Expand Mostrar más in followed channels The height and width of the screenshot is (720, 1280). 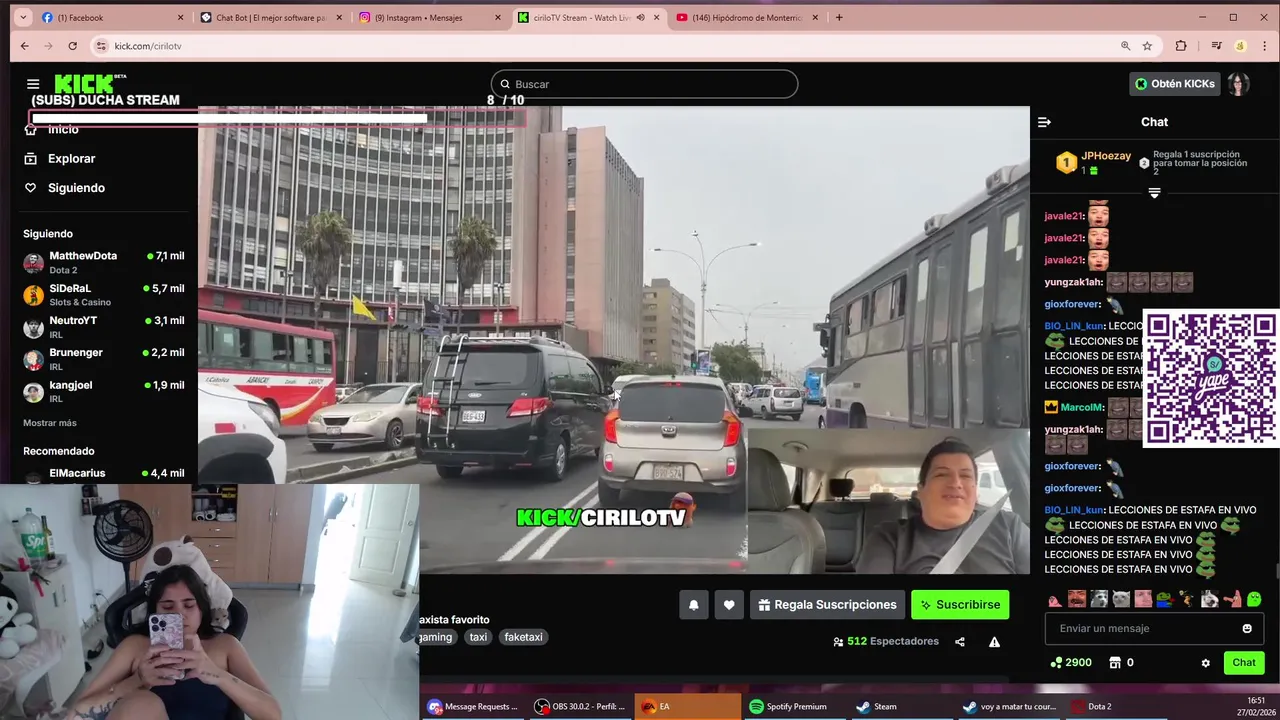50,423
